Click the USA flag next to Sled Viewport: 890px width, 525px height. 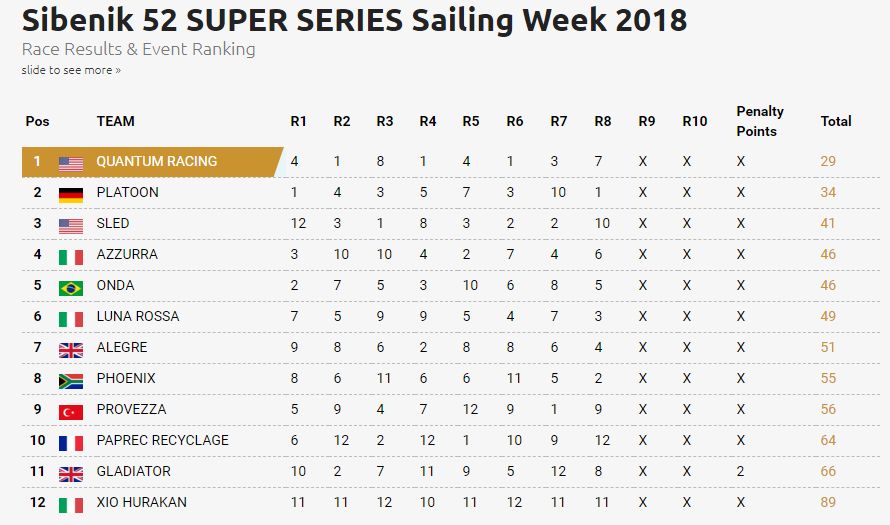point(71,226)
